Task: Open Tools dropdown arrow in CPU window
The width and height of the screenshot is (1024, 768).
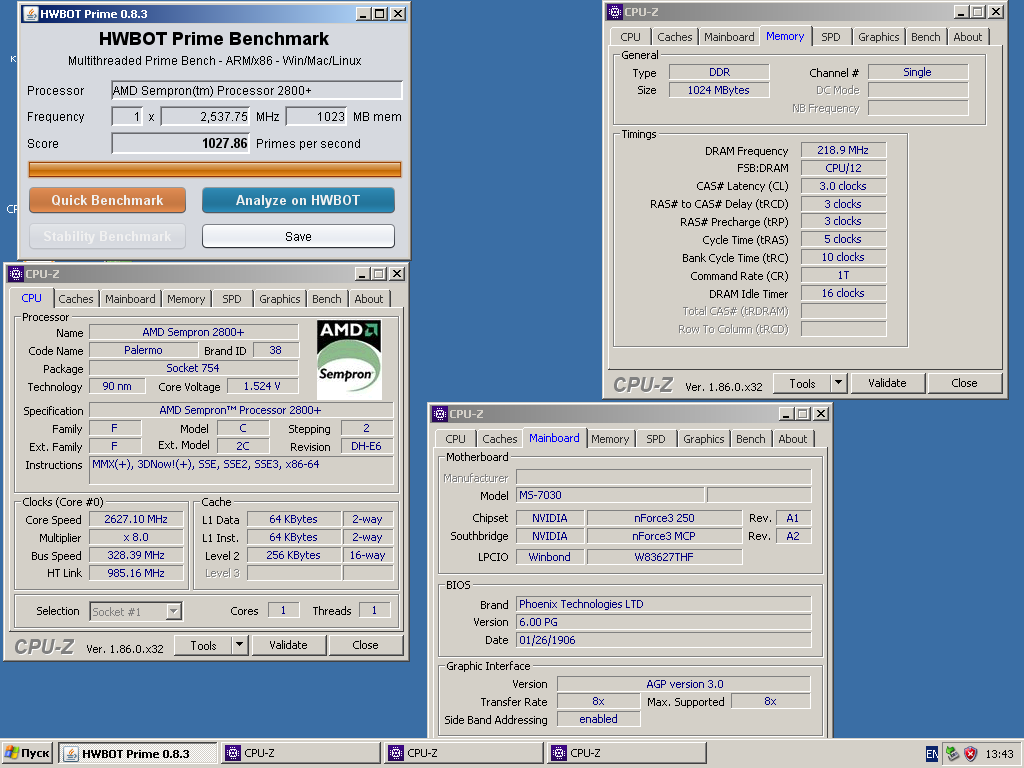Action: [x=240, y=645]
